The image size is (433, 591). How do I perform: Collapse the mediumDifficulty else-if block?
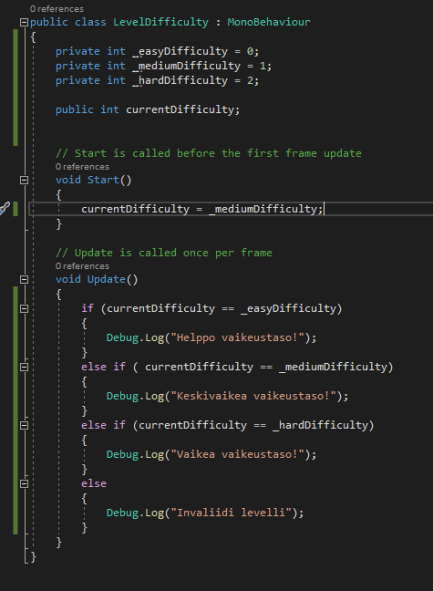coord(24,367)
